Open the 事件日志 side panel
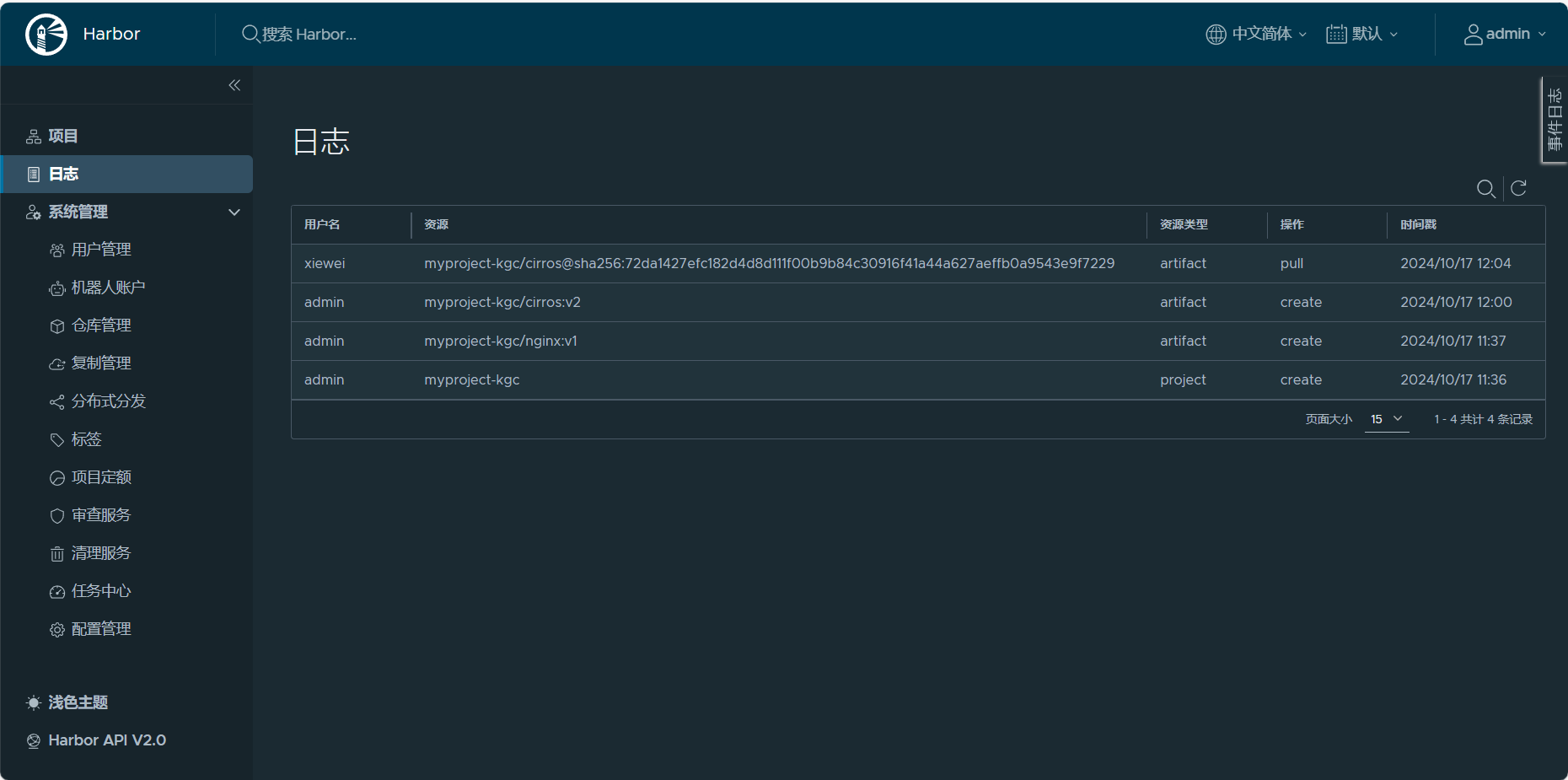 point(1555,120)
